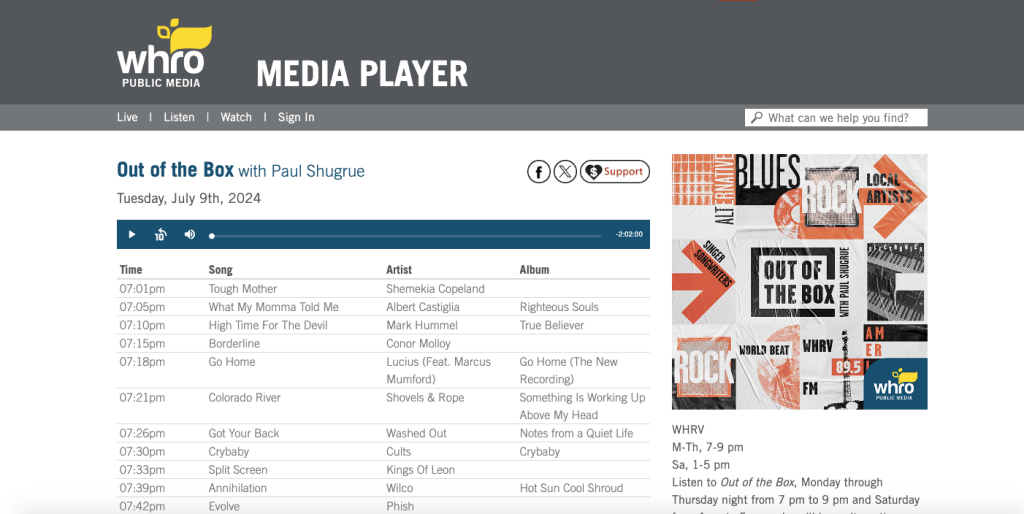
Task: Select artist 'Kings Of Leon'
Action: pyautogui.click(x=420, y=470)
